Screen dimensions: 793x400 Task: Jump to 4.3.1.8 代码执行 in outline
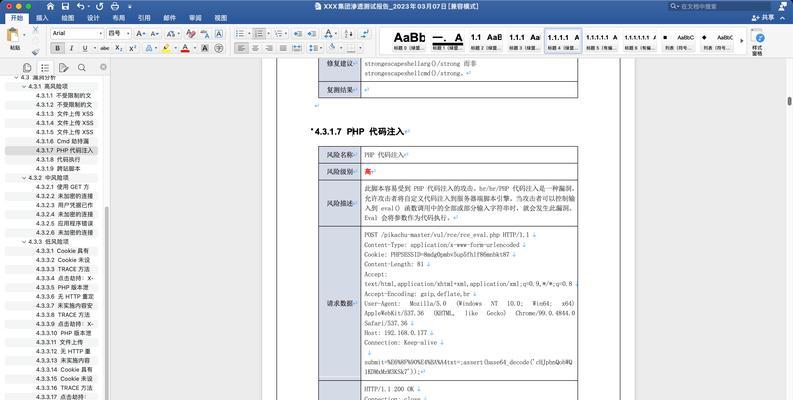(x=58, y=159)
